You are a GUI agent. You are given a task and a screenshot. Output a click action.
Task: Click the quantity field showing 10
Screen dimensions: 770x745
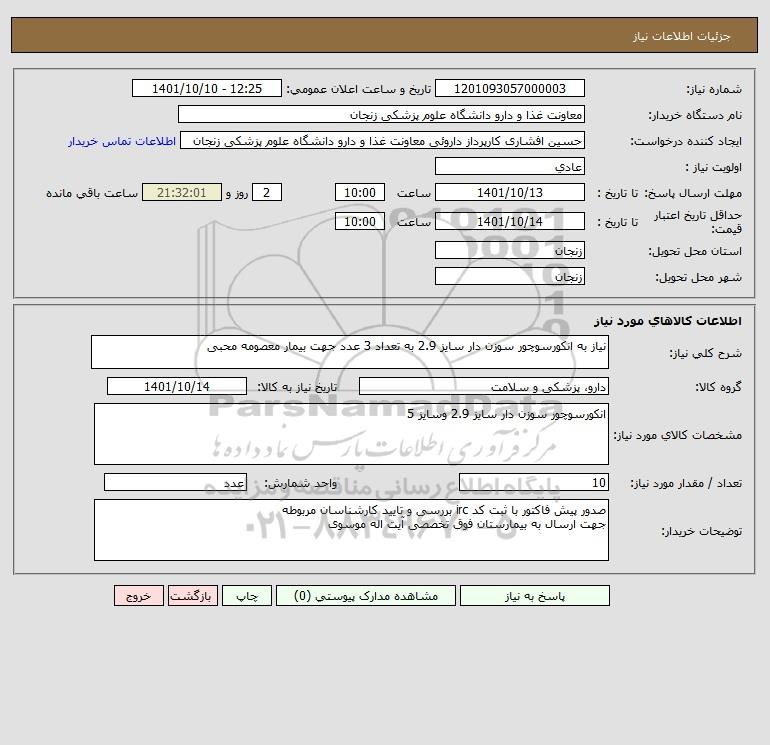[x=534, y=482]
